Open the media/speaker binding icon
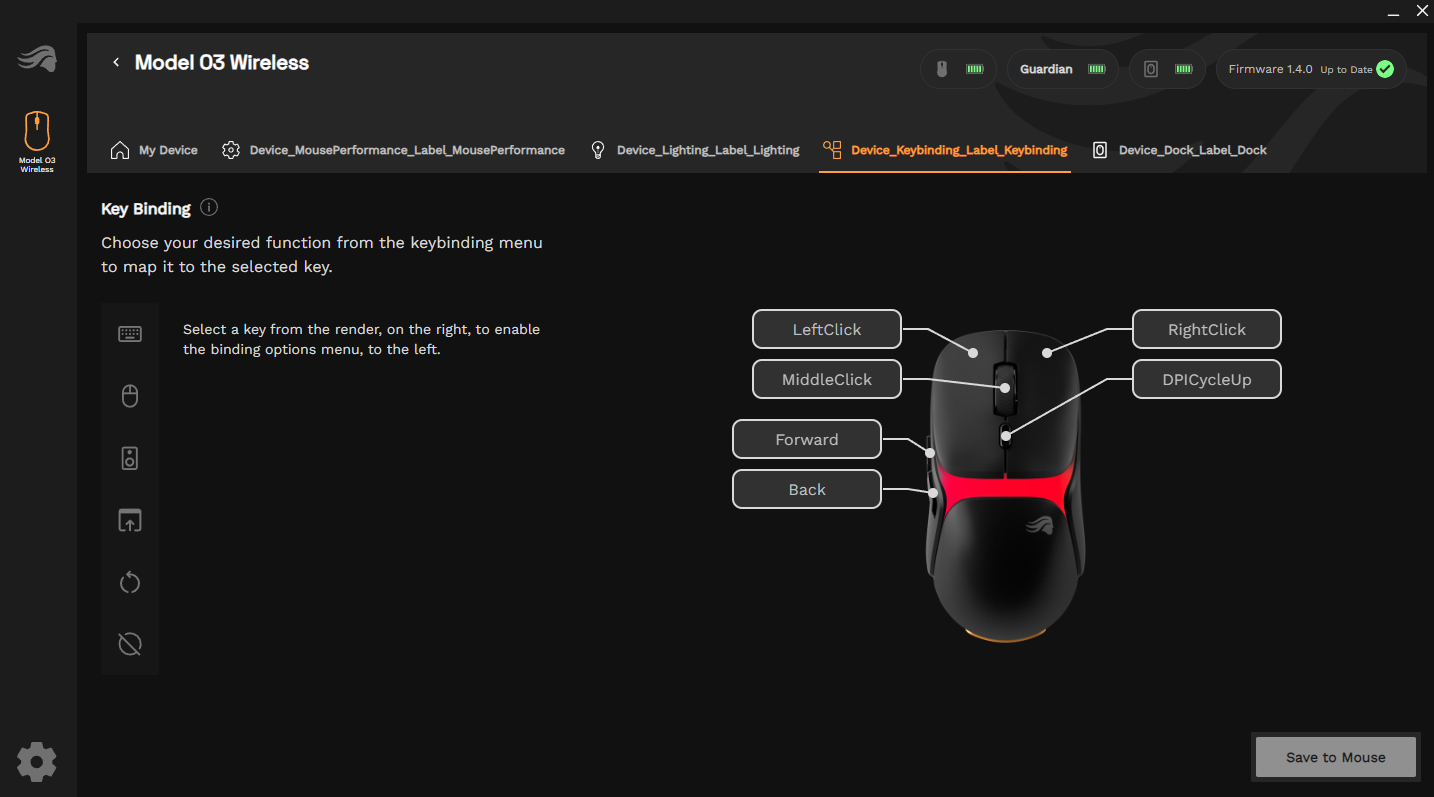The height and width of the screenshot is (797, 1434). click(130, 459)
